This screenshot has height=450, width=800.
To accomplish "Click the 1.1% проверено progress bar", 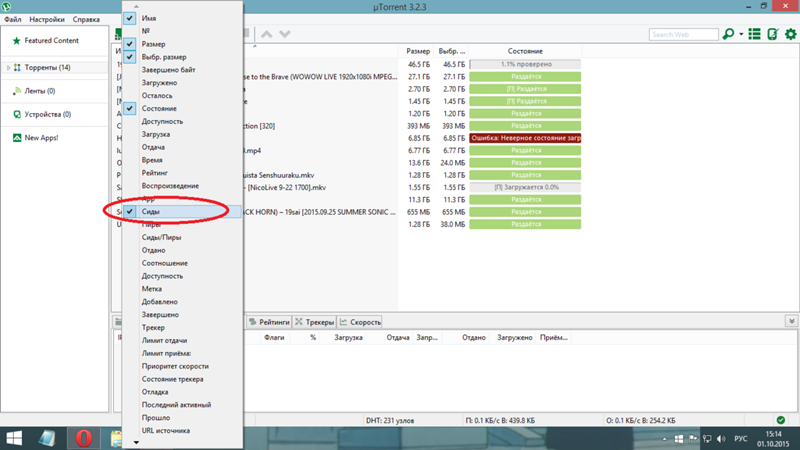I will coord(525,64).
